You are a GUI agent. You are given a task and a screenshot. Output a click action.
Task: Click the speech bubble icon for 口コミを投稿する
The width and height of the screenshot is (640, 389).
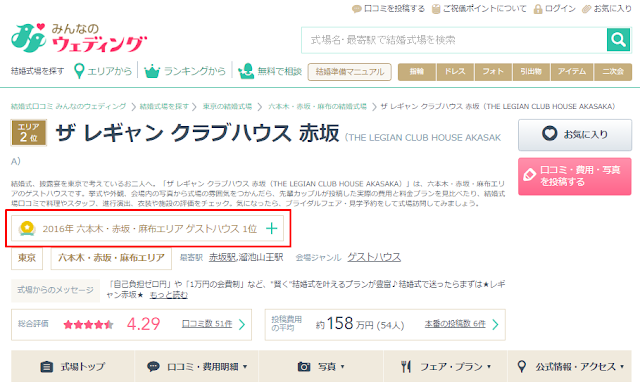357,9
